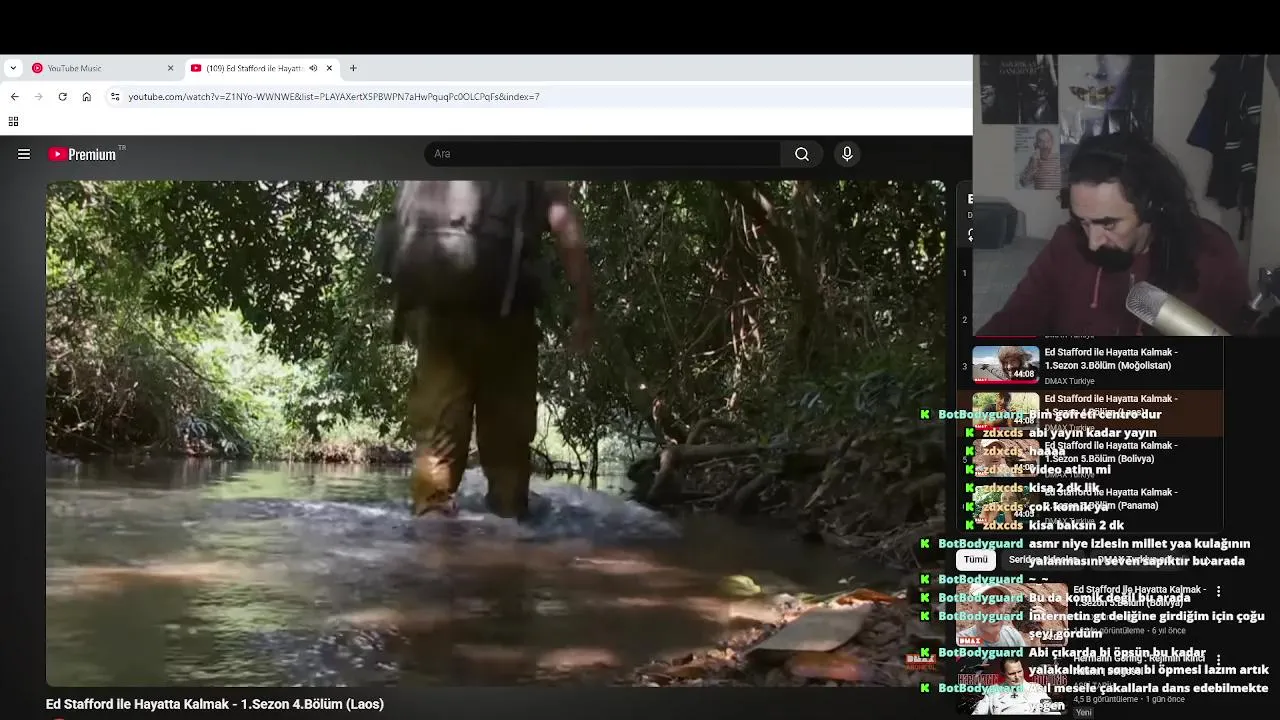Open the tab search dropdown arrow

[13, 68]
